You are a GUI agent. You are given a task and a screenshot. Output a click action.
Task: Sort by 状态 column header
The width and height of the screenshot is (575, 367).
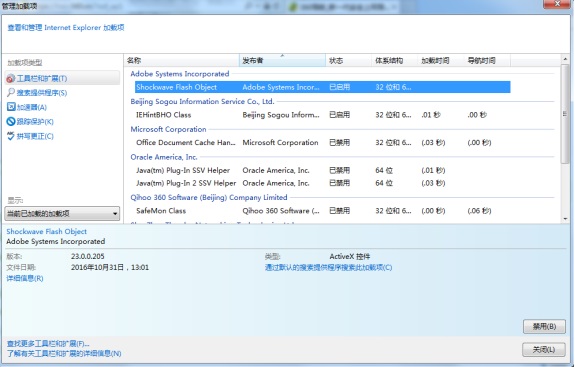(x=349, y=60)
